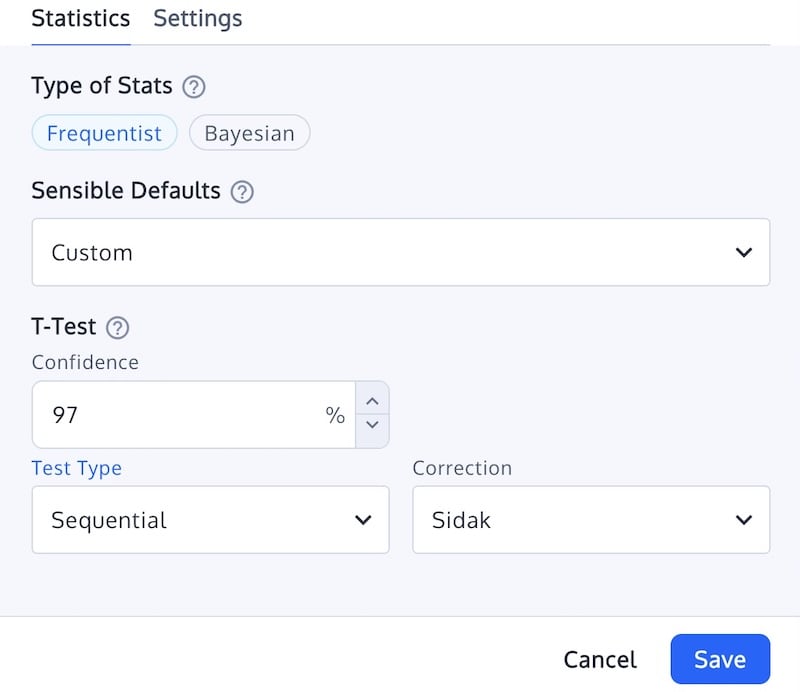
Task: Open the Correction dropdown
Action: click(590, 520)
